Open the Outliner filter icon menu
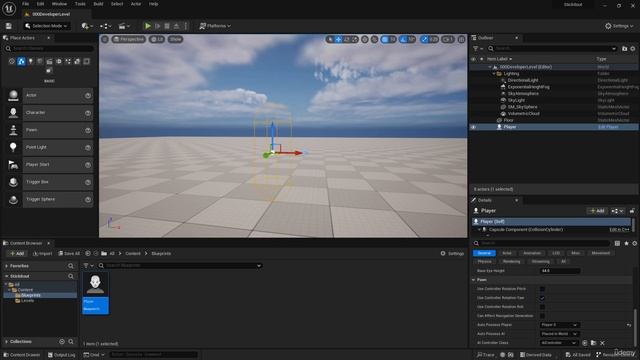The height and width of the screenshot is (360, 640). [x=477, y=49]
